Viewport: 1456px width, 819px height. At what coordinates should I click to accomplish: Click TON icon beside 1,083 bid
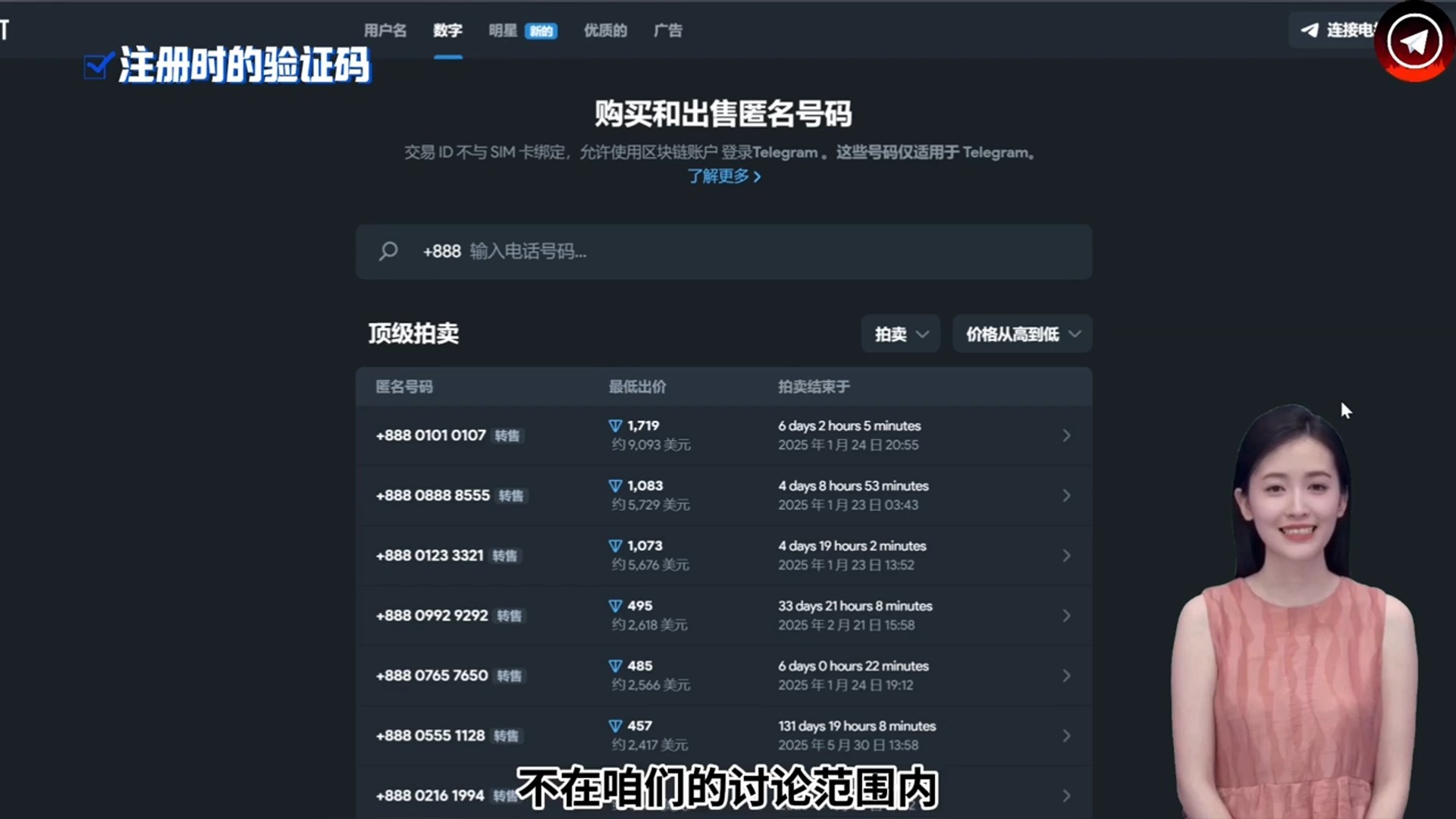(x=616, y=486)
